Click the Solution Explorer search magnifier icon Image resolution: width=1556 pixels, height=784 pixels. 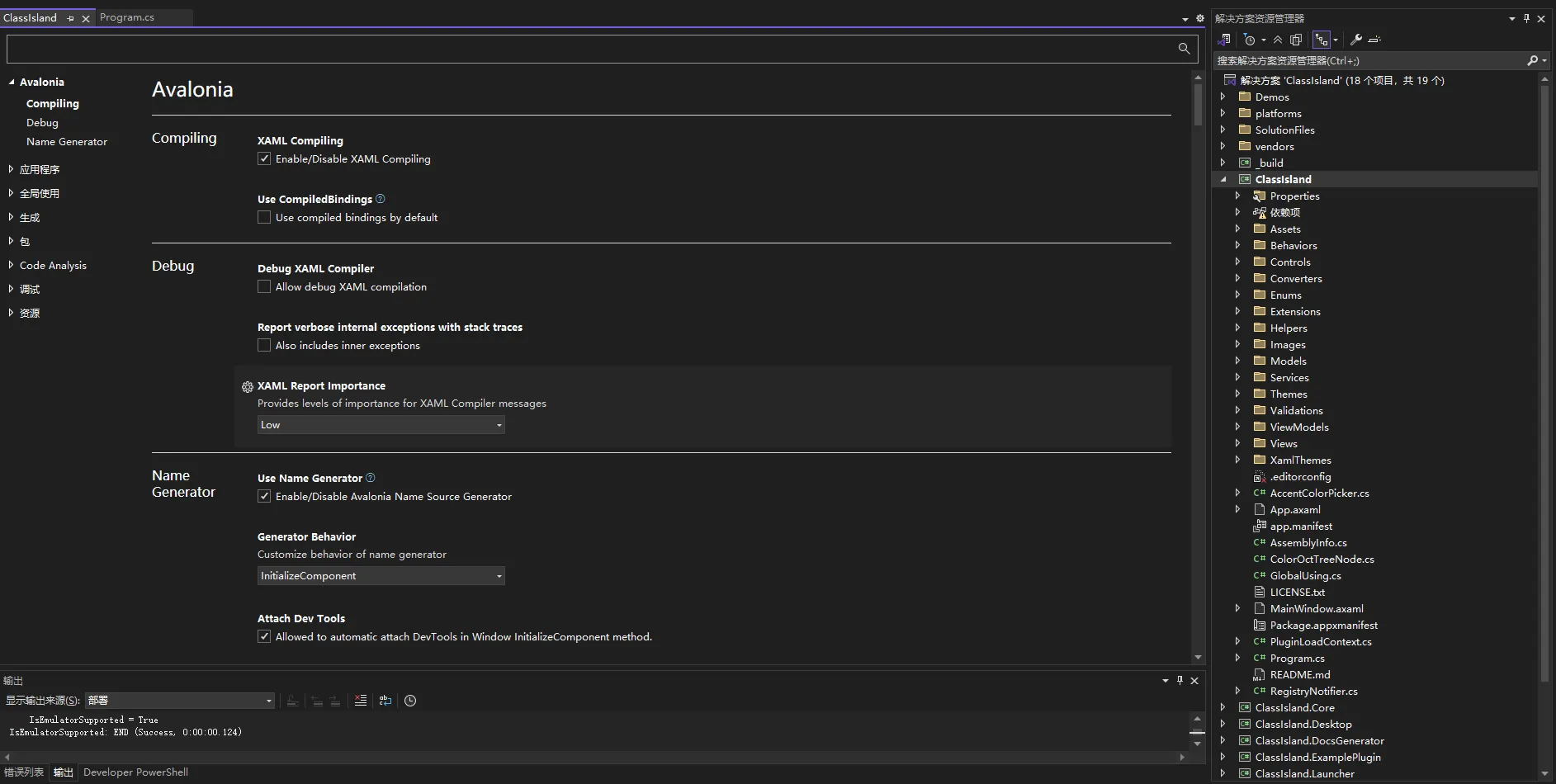pyautogui.click(x=1533, y=60)
